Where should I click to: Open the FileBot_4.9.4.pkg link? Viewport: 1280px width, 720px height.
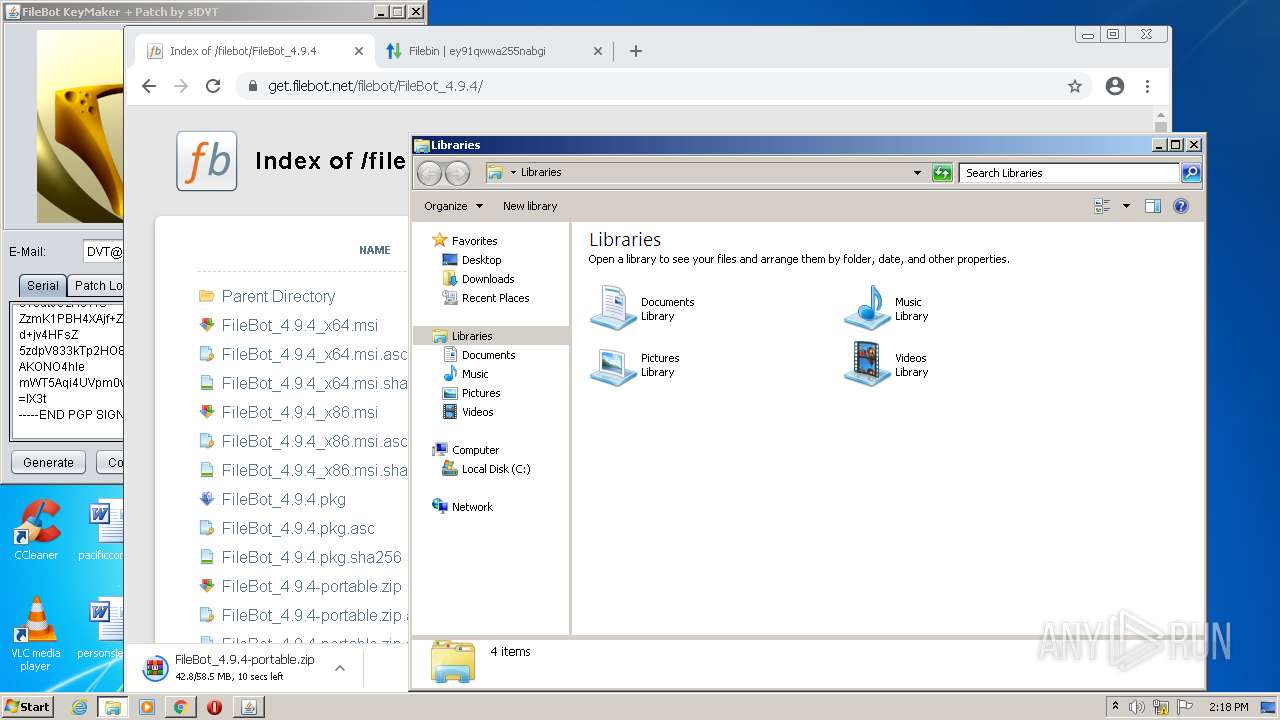tap(284, 499)
